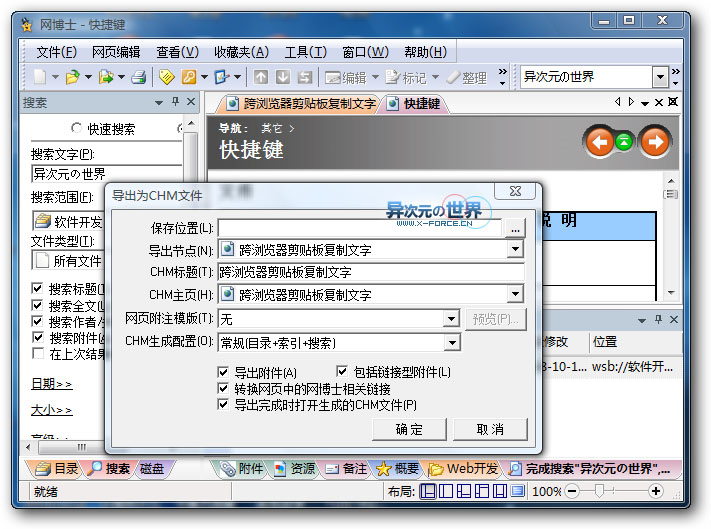The height and width of the screenshot is (529, 711).
Task: Click the 确定 button
Action: 409,429
